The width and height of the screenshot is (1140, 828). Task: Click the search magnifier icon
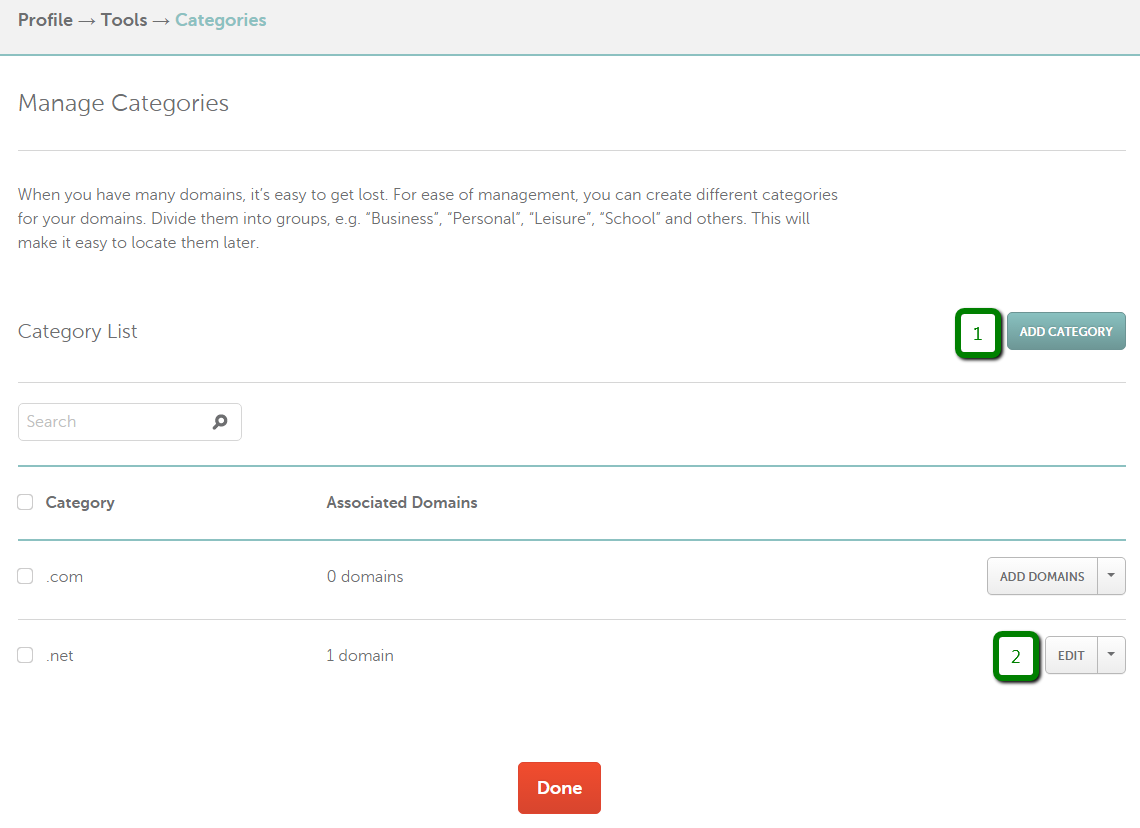(220, 422)
